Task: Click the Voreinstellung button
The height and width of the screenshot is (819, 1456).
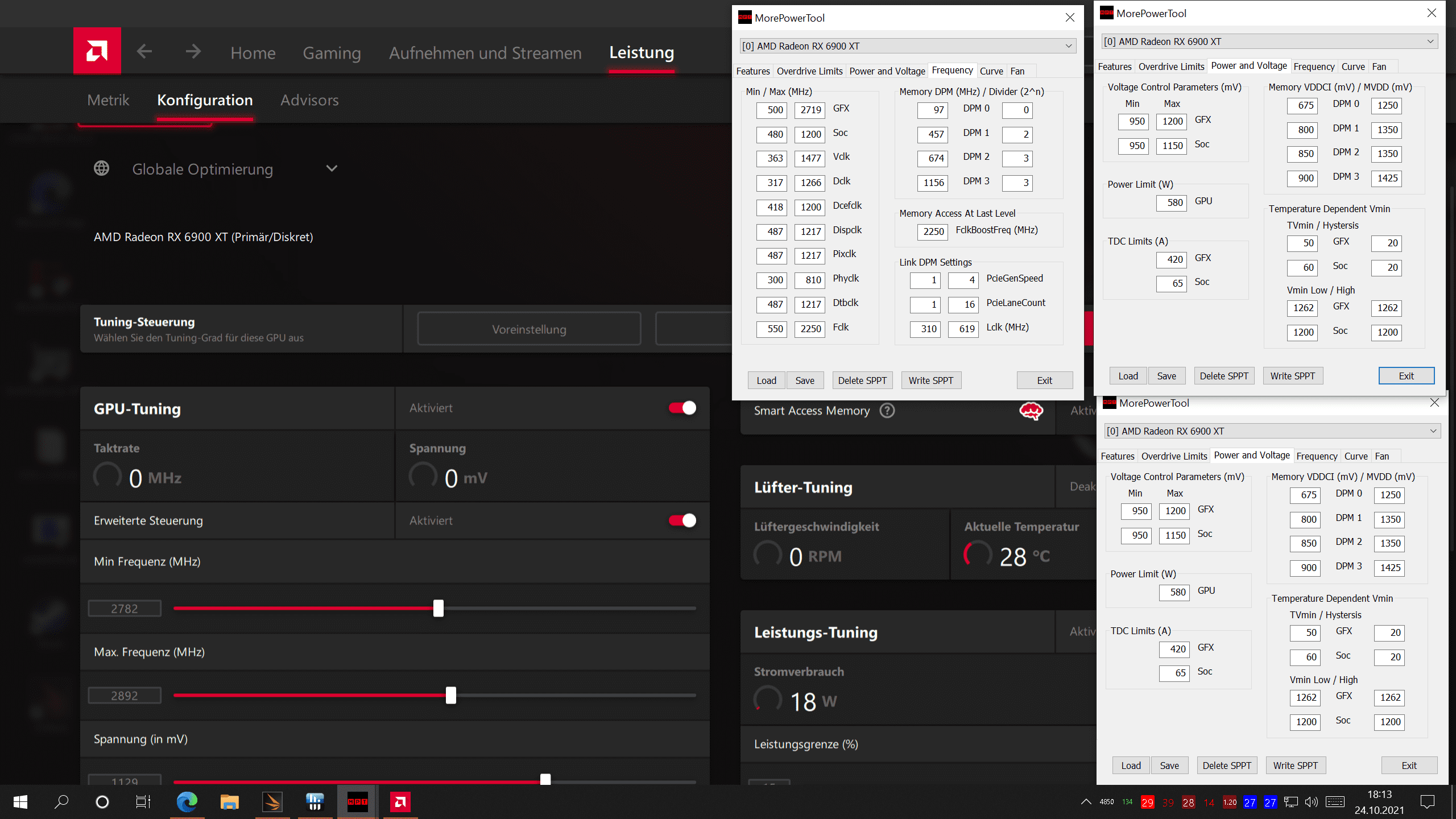Action: pos(529,329)
